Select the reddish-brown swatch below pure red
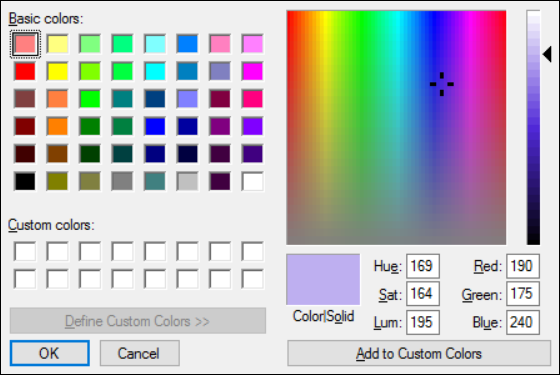The height and width of the screenshot is (375, 560). coord(25,99)
